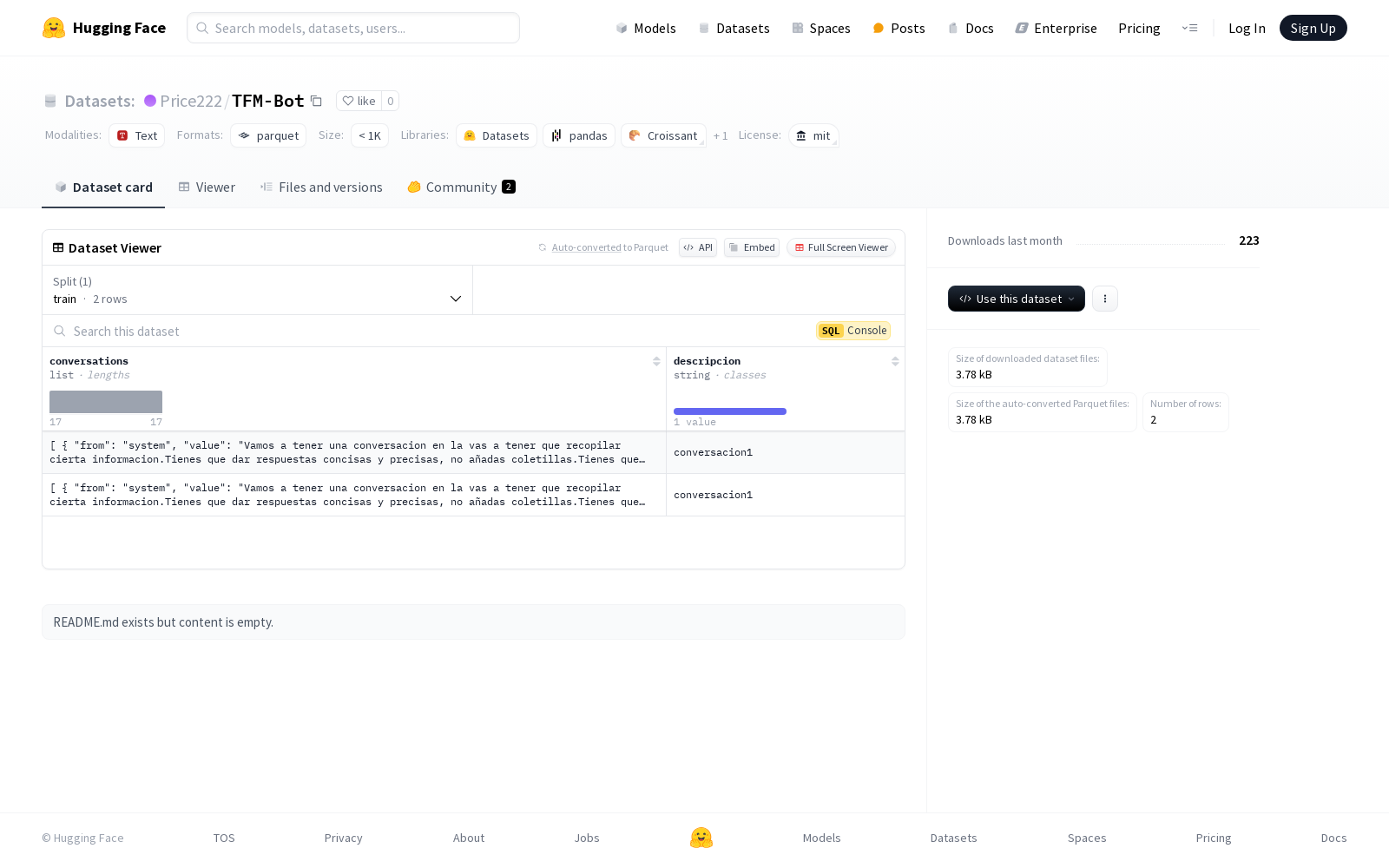Image resolution: width=1389 pixels, height=868 pixels.
Task: Open the dataset viewer API button
Action: click(698, 247)
